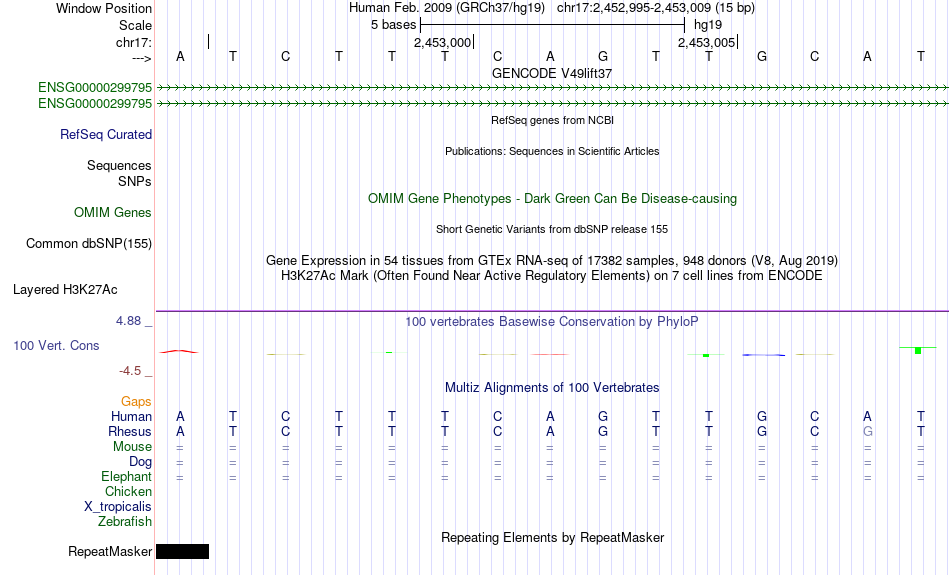Viewport: 950px width, 575px height.
Task: Click the -4.5 lower PhyloP scale value
Action: pos(130,371)
